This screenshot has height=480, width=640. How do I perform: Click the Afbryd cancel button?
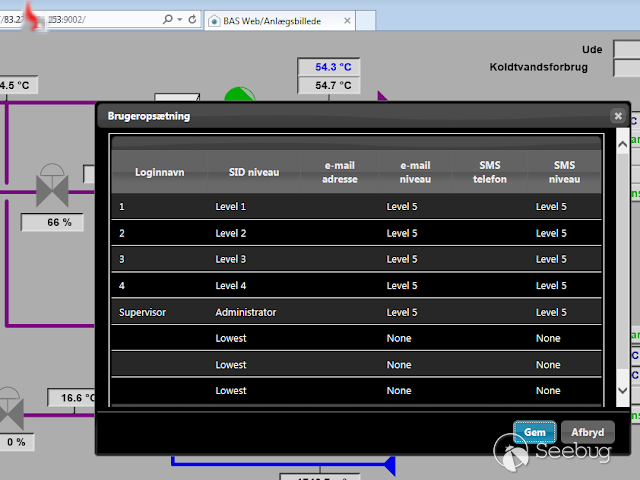tap(587, 432)
